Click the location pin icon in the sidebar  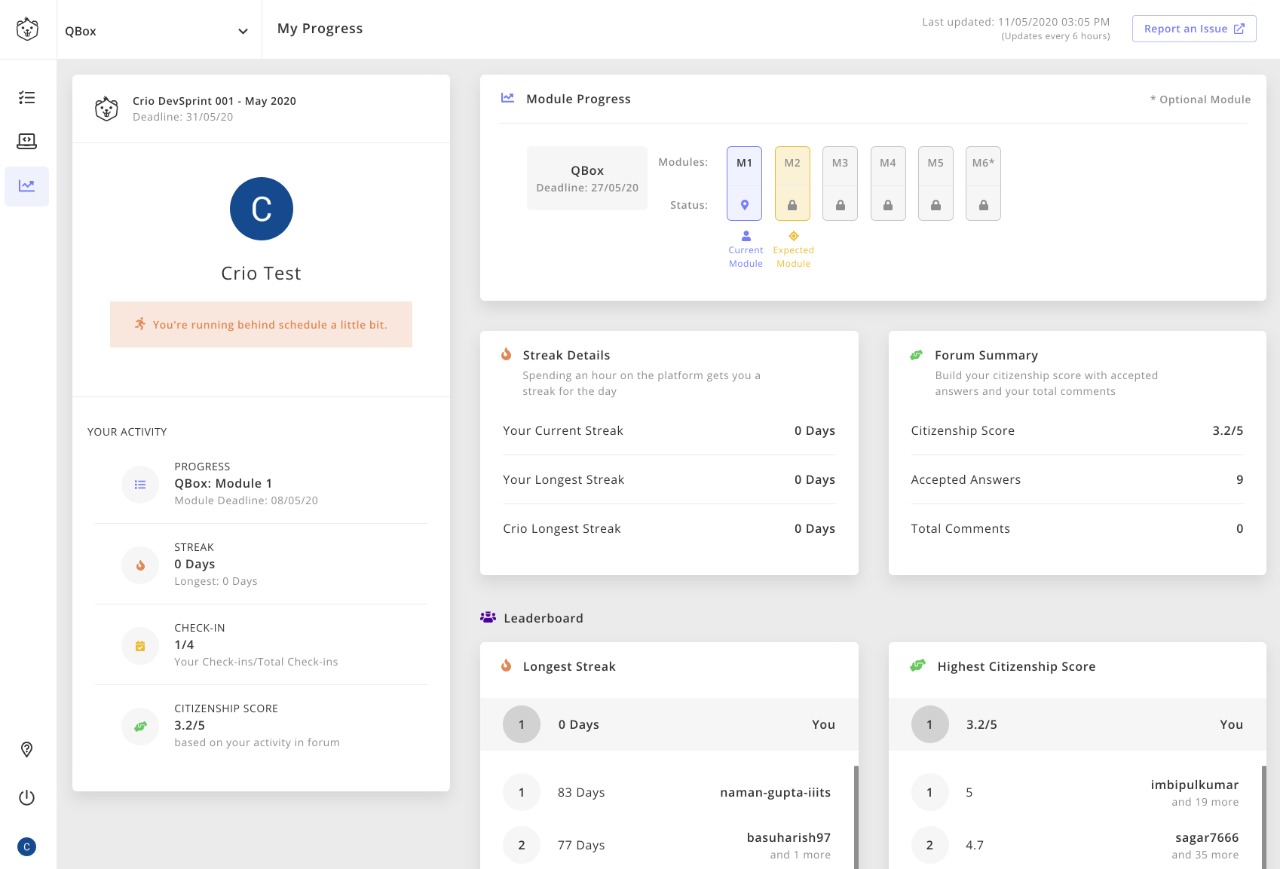coord(27,749)
